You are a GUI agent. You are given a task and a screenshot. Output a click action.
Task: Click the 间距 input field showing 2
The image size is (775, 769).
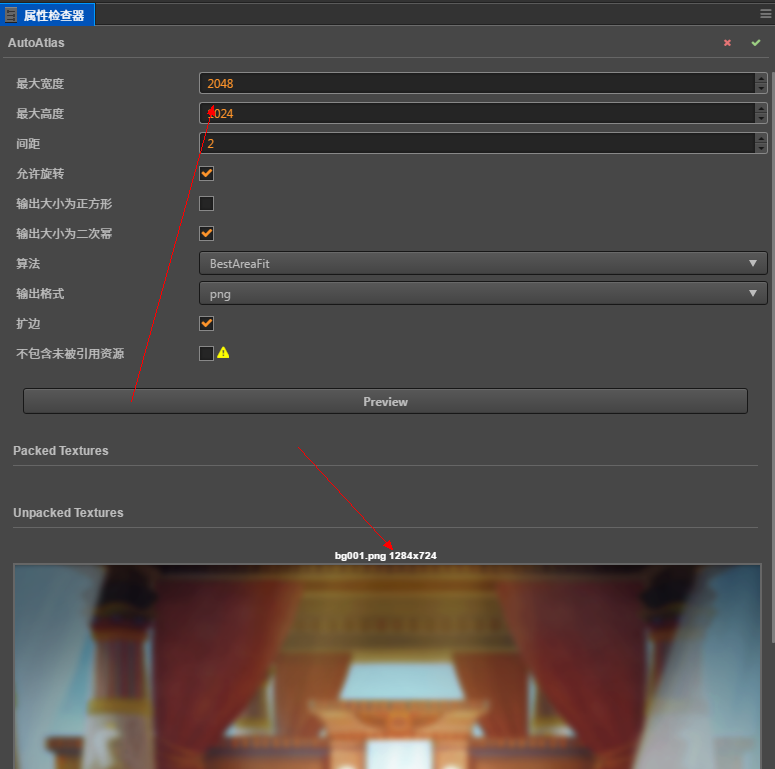pos(477,143)
